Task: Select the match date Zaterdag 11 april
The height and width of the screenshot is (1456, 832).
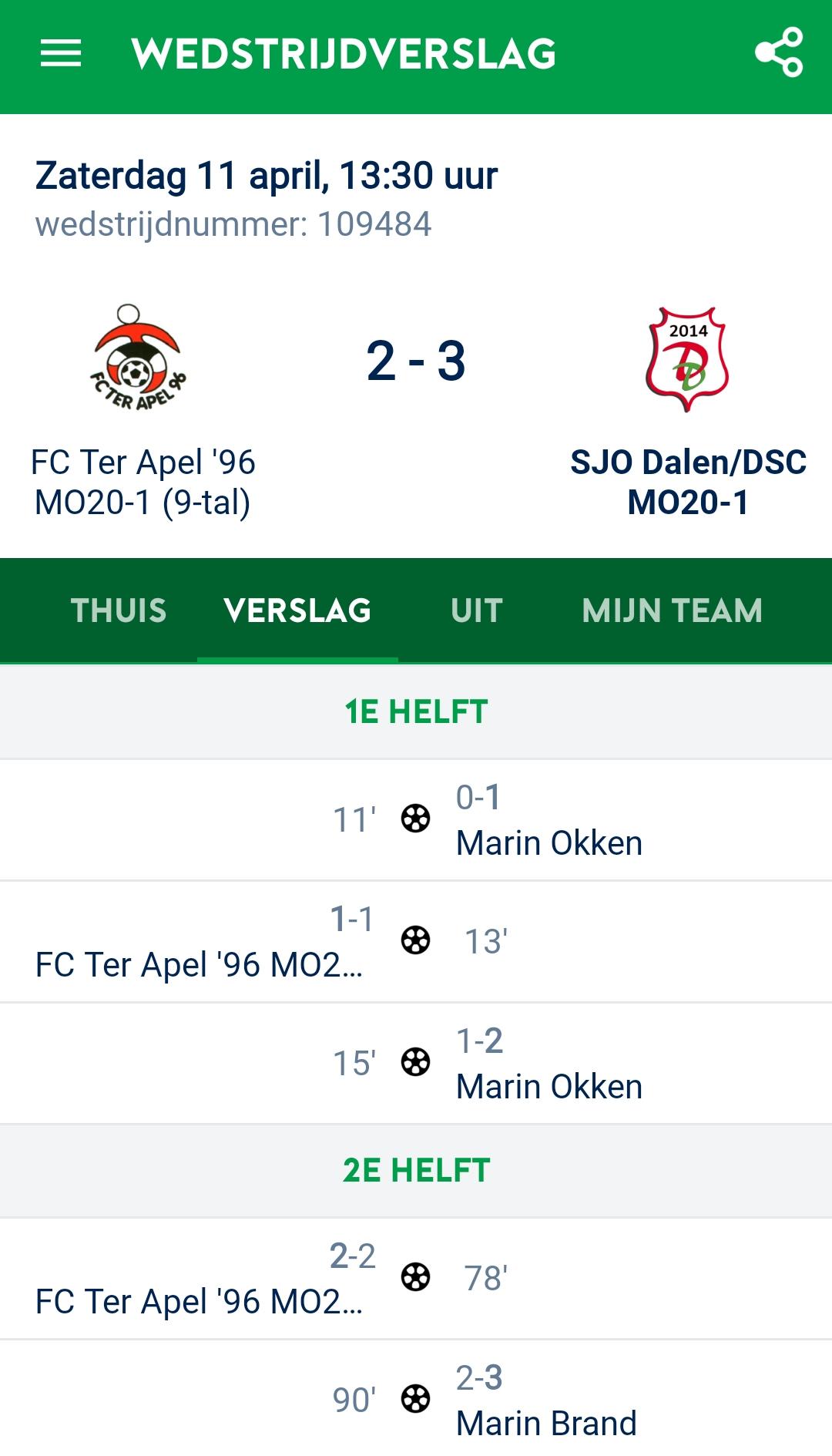Action: pyautogui.click(x=266, y=174)
